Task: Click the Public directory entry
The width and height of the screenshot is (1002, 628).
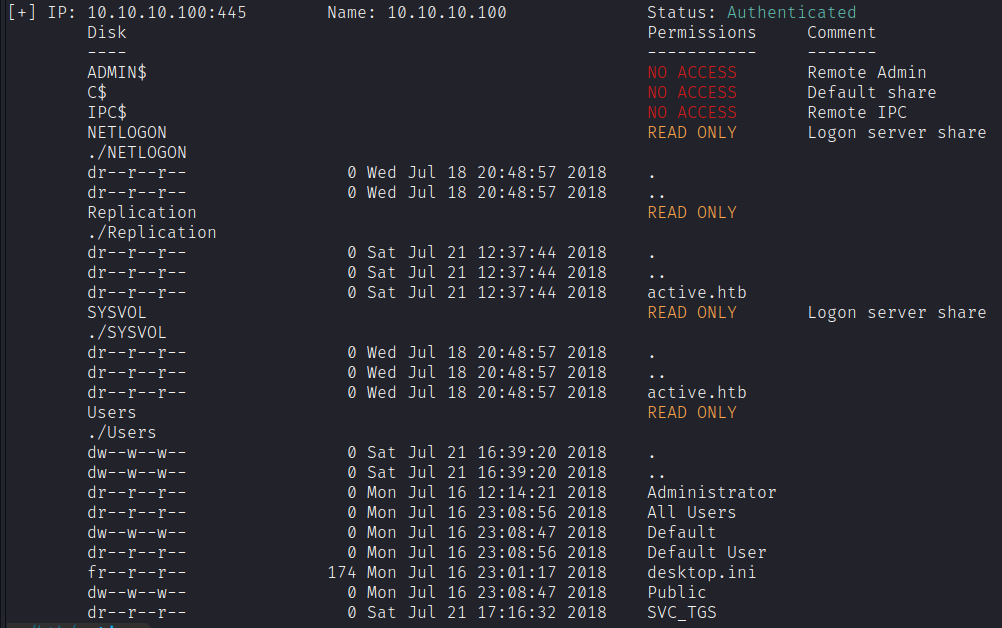Action: (x=677, y=592)
